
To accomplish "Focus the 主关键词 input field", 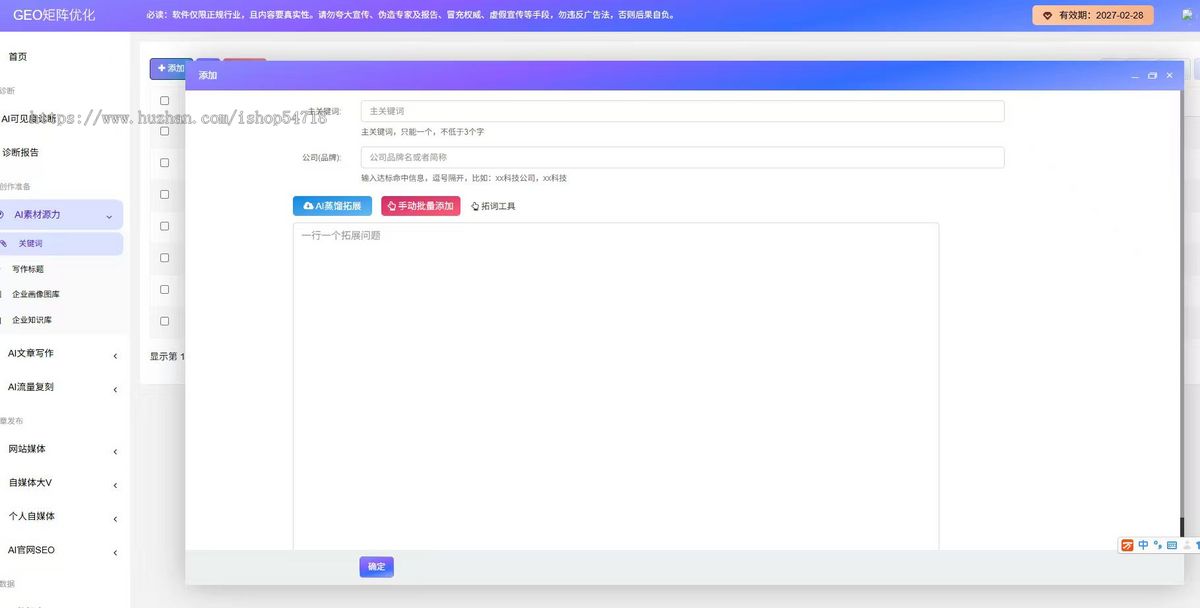I will click(x=682, y=111).
